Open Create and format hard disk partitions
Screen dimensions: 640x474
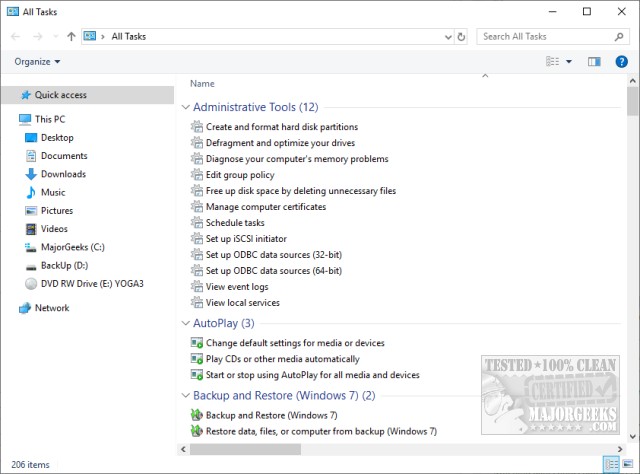click(x=281, y=127)
